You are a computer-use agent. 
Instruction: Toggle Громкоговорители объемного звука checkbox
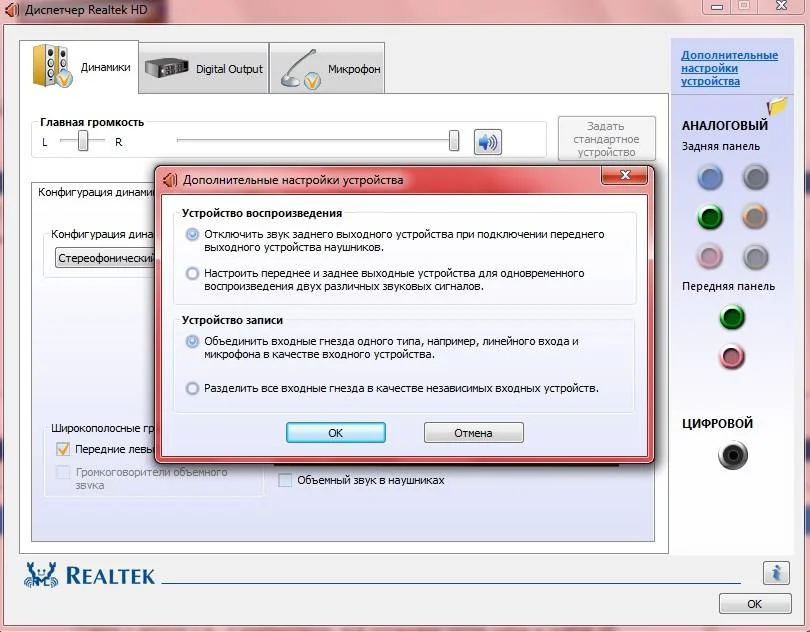coord(63,472)
